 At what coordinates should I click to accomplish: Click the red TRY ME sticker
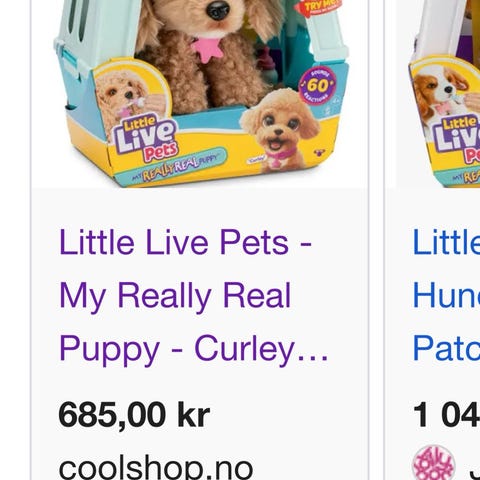tap(317, 7)
